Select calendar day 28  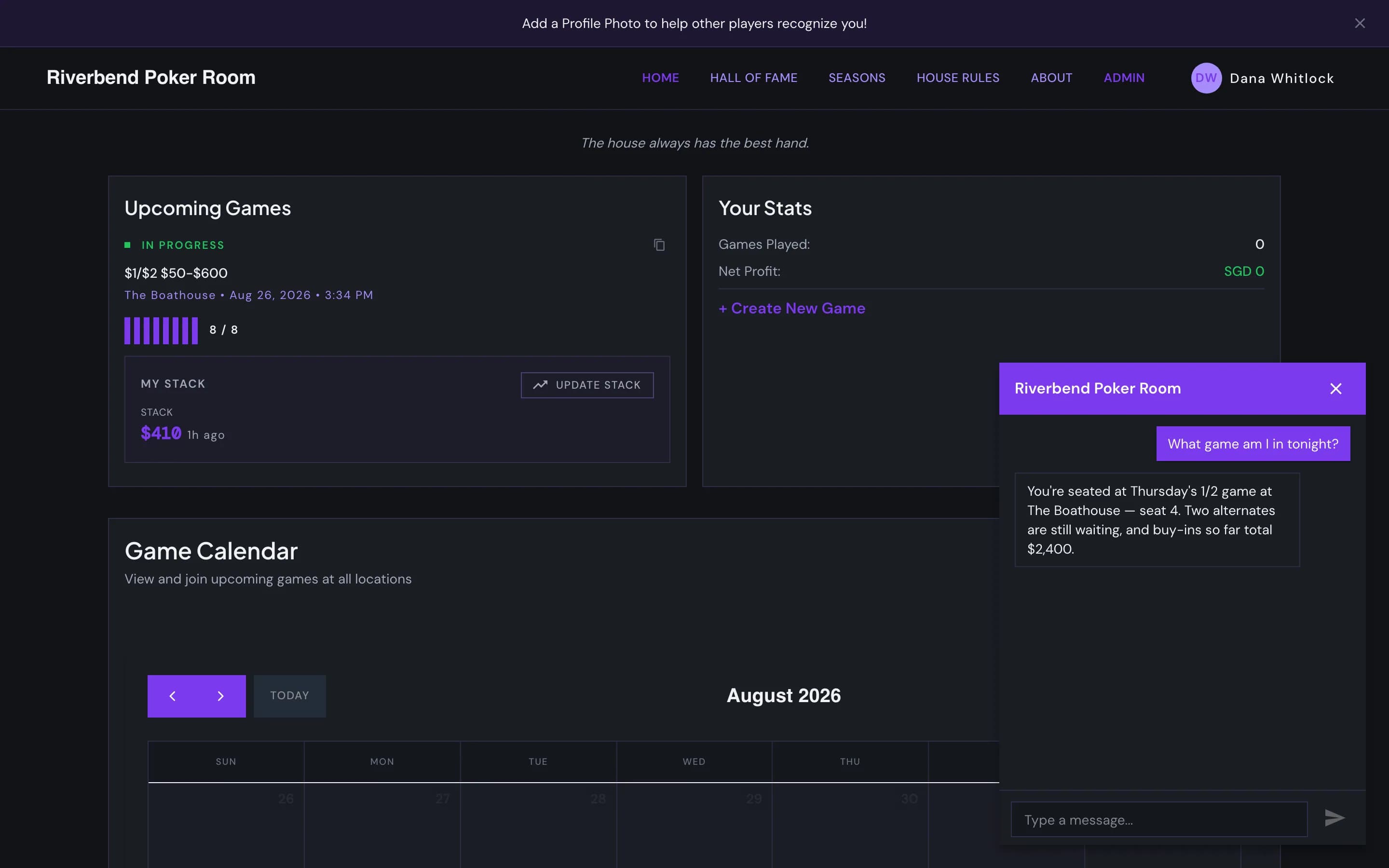point(598,799)
